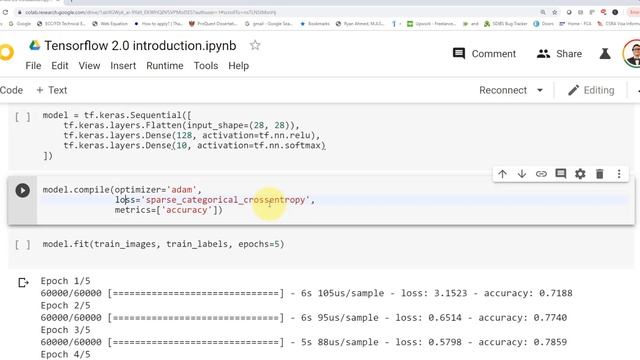Click the zoom magnifier icon in the address bar
The height and width of the screenshot is (360, 640).
(x=543, y=12)
